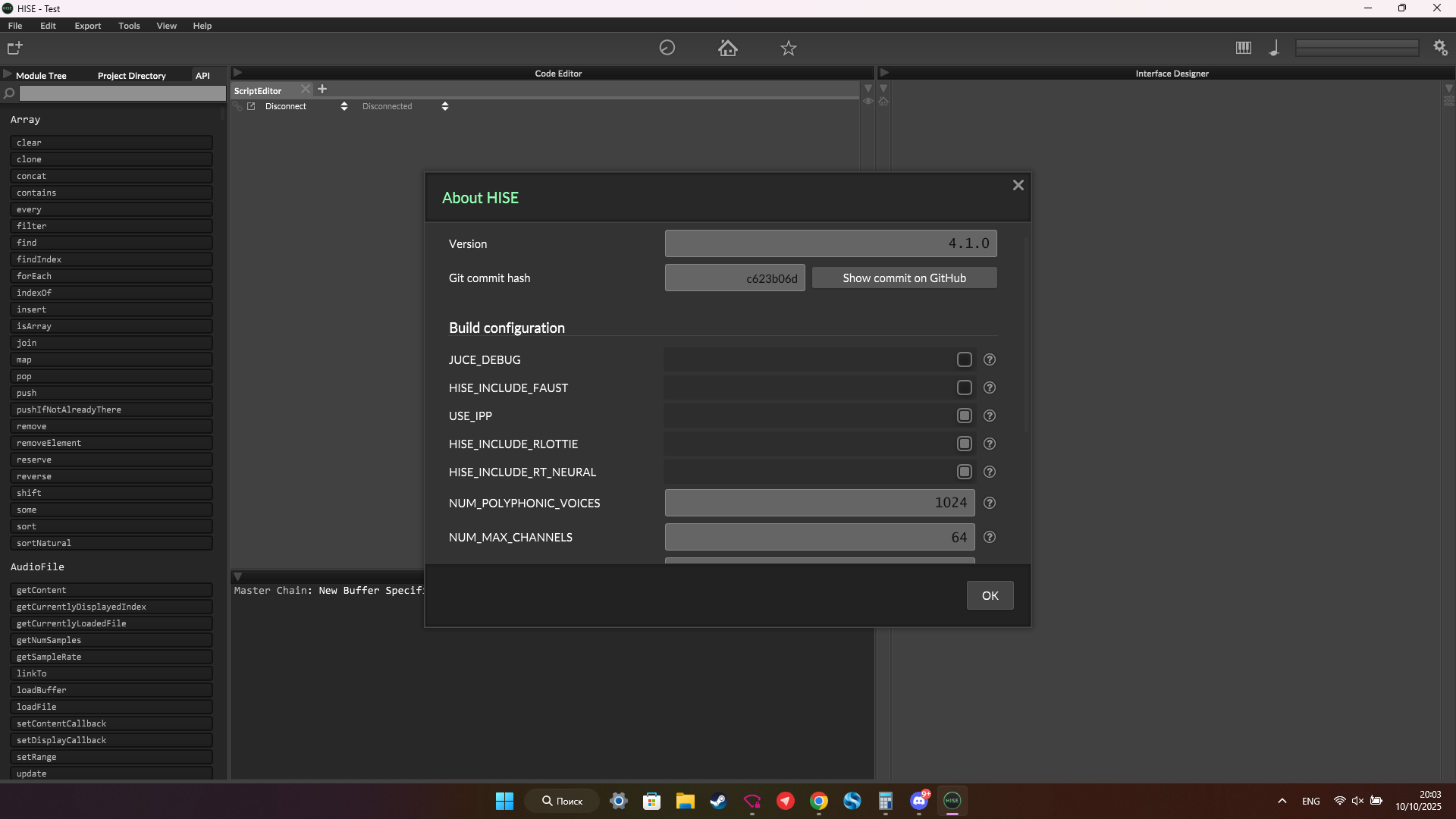Click the home icon in top toolbar
Image resolution: width=1456 pixels, height=819 pixels.
point(727,48)
